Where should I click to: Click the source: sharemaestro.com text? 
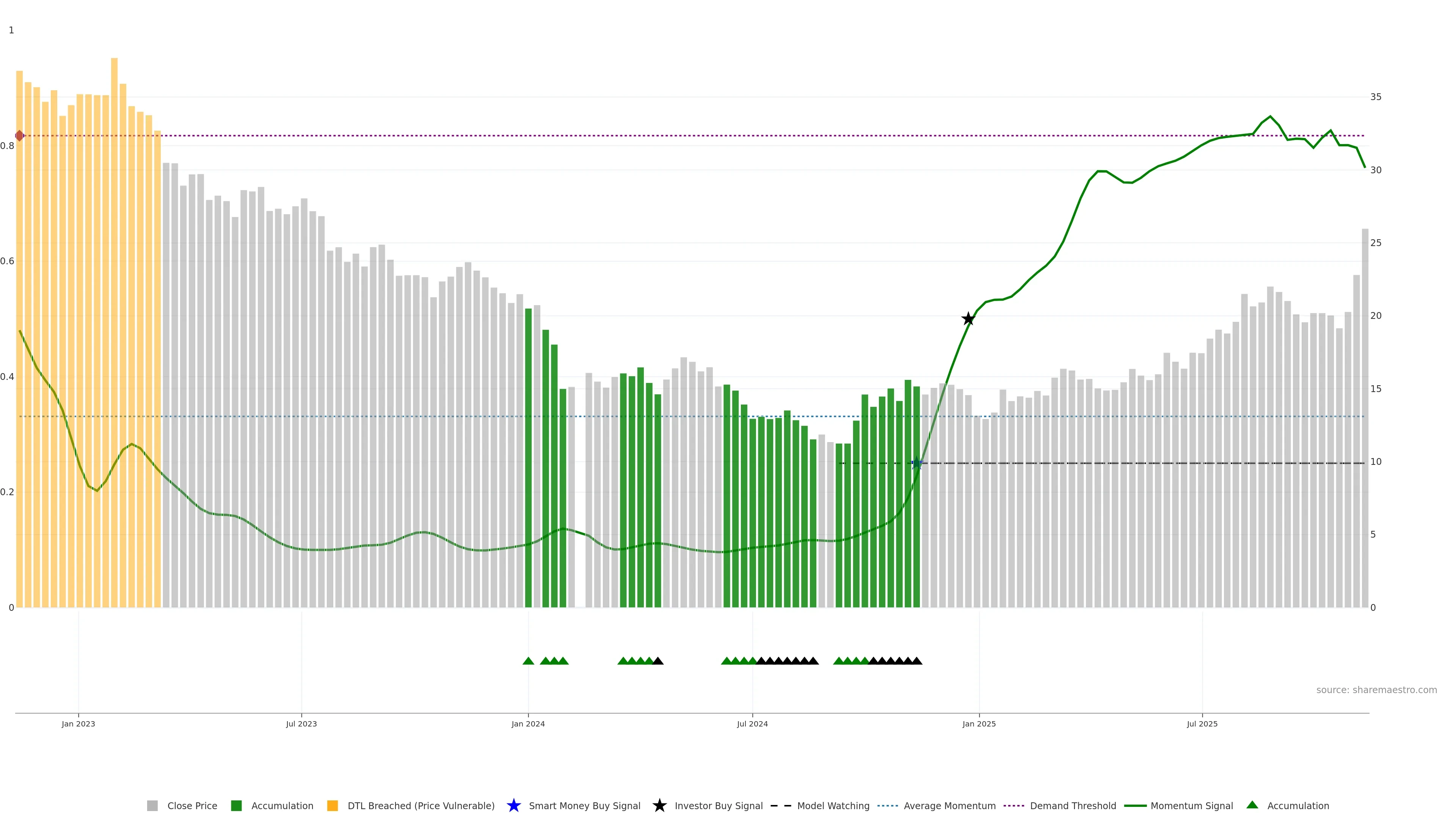pyautogui.click(x=1376, y=690)
